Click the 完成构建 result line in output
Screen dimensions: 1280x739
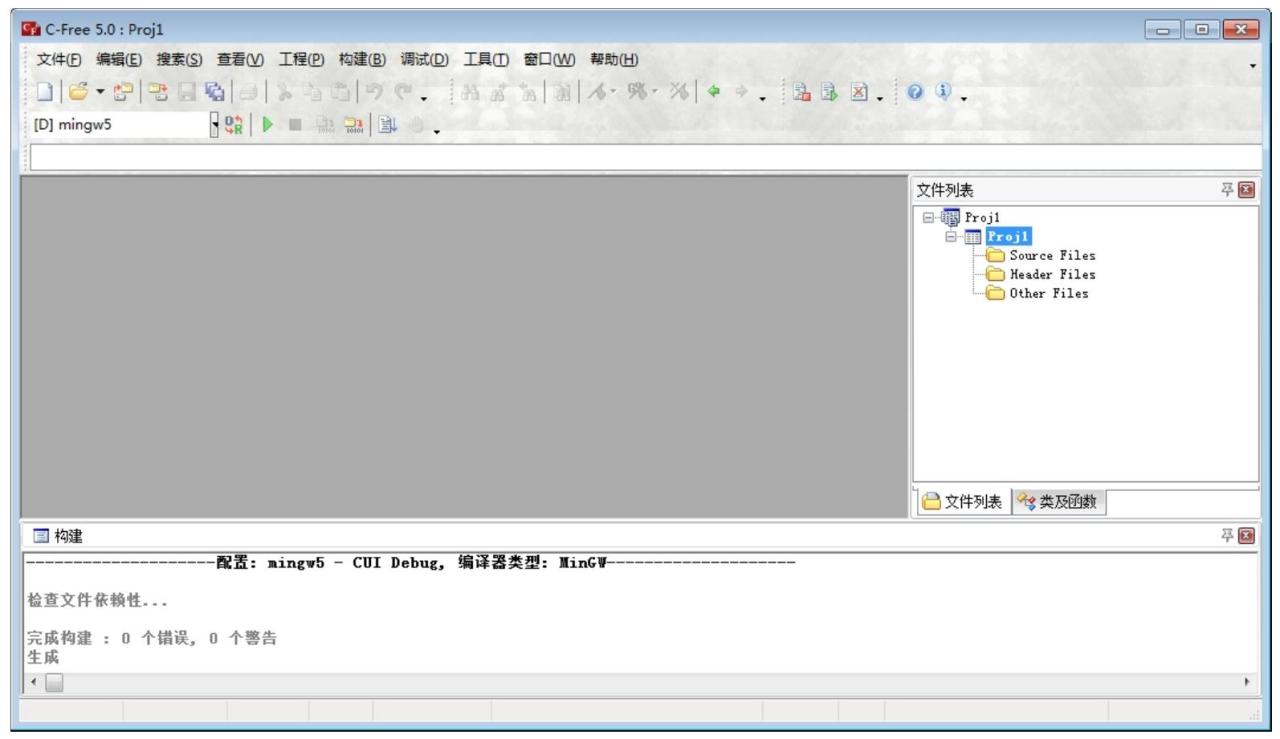click(x=152, y=638)
